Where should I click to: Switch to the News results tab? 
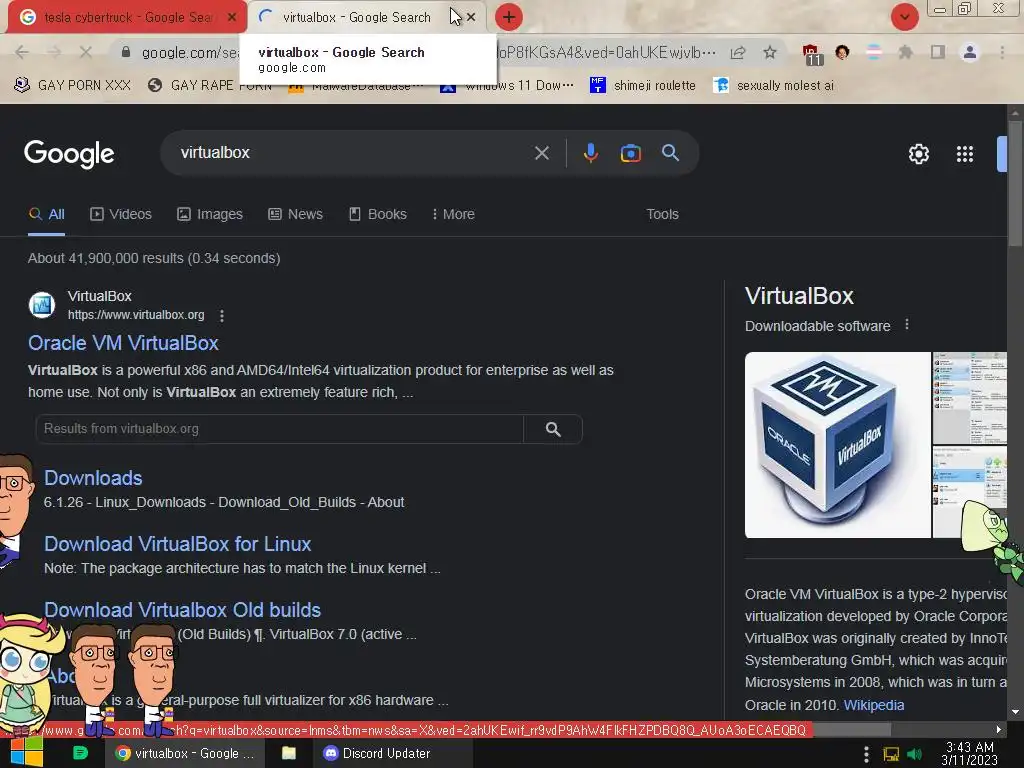coord(295,214)
